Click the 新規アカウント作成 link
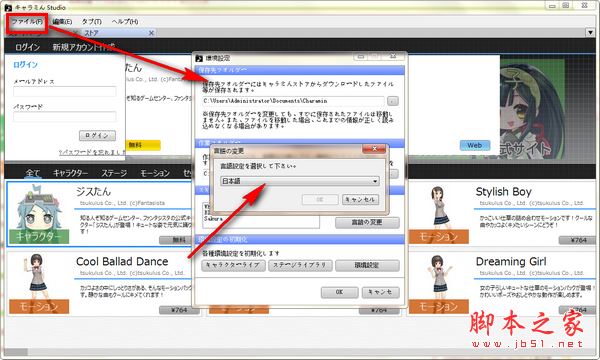This screenshot has width=600, height=360. [x=83, y=47]
